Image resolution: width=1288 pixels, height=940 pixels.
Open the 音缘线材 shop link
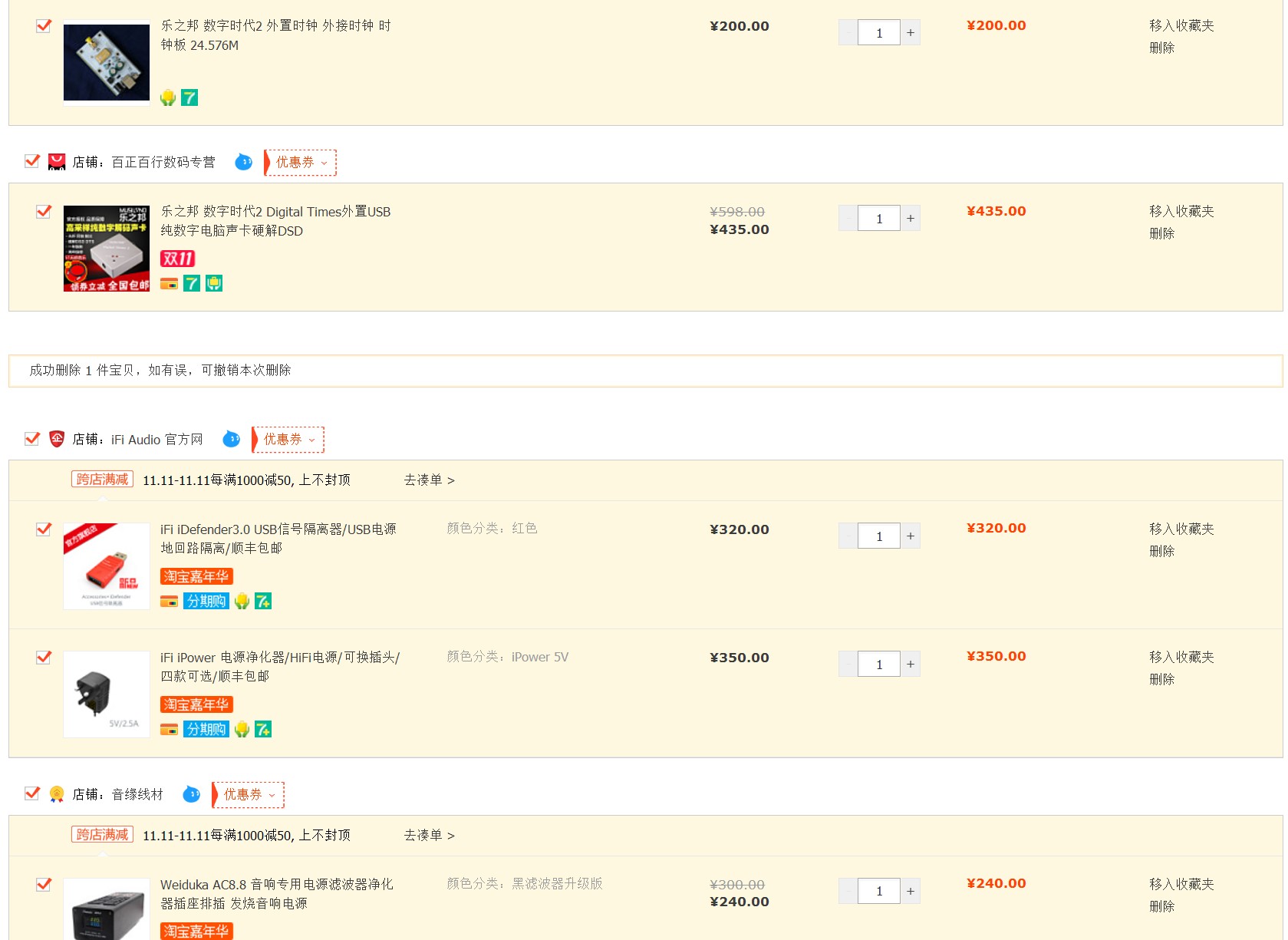coord(137,795)
